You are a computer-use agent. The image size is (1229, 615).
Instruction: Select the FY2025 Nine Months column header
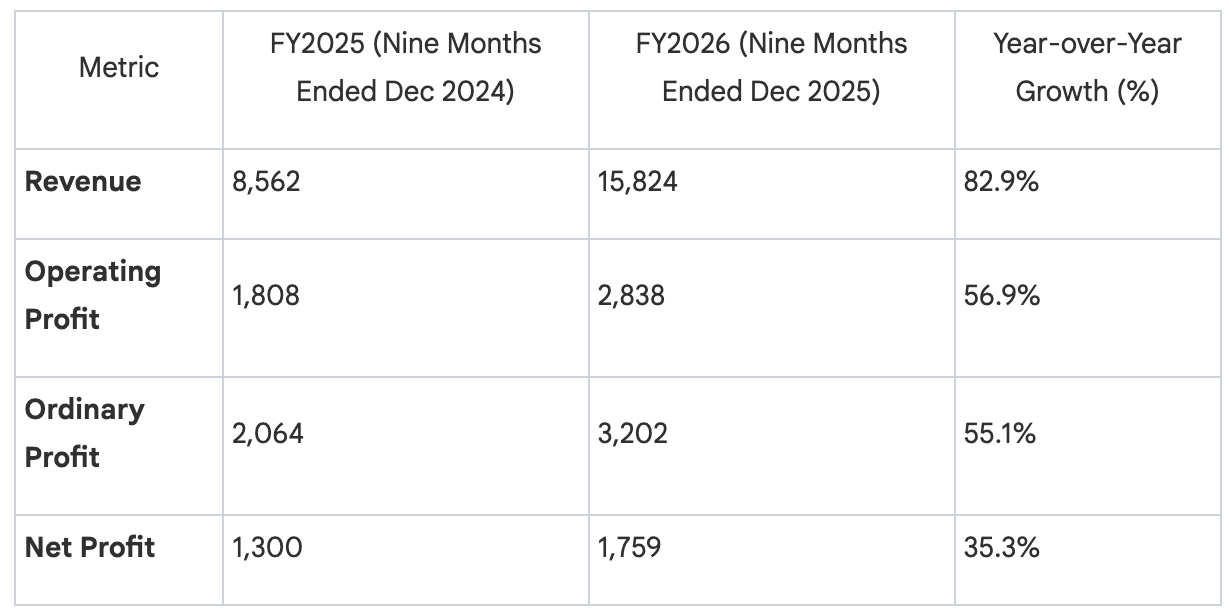point(405,68)
